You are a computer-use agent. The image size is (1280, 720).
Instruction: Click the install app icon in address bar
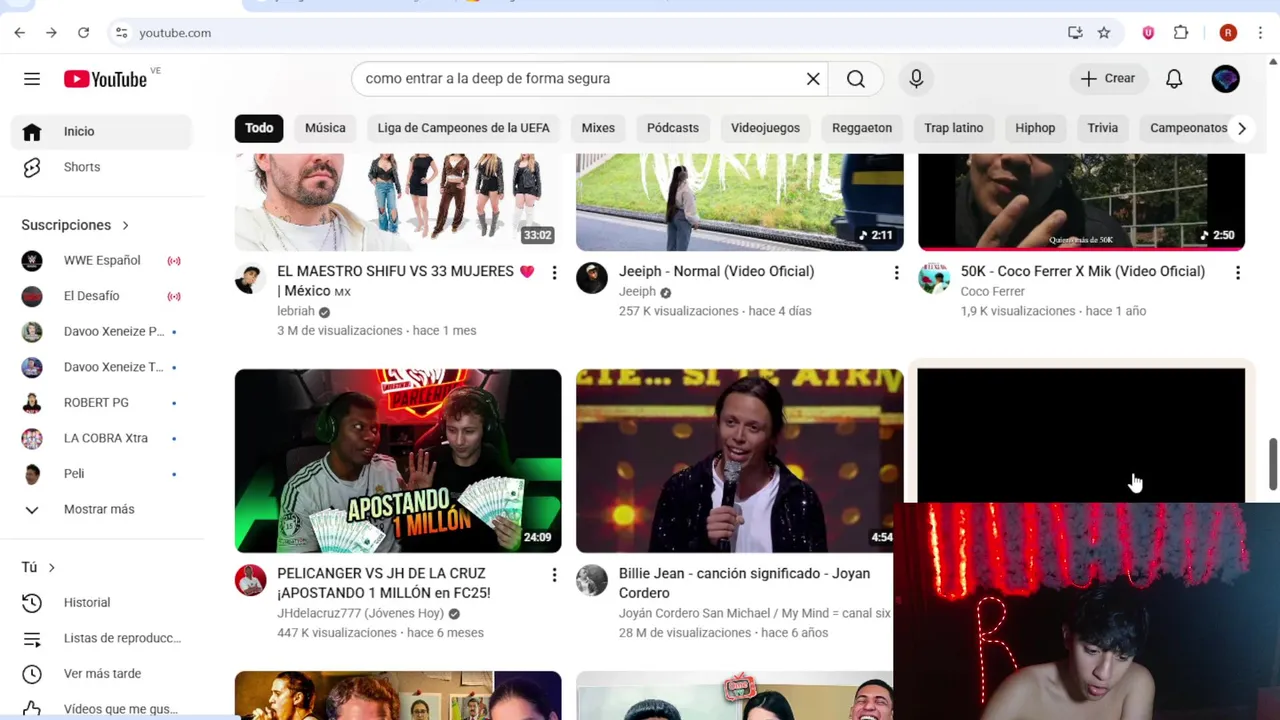(1075, 33)
